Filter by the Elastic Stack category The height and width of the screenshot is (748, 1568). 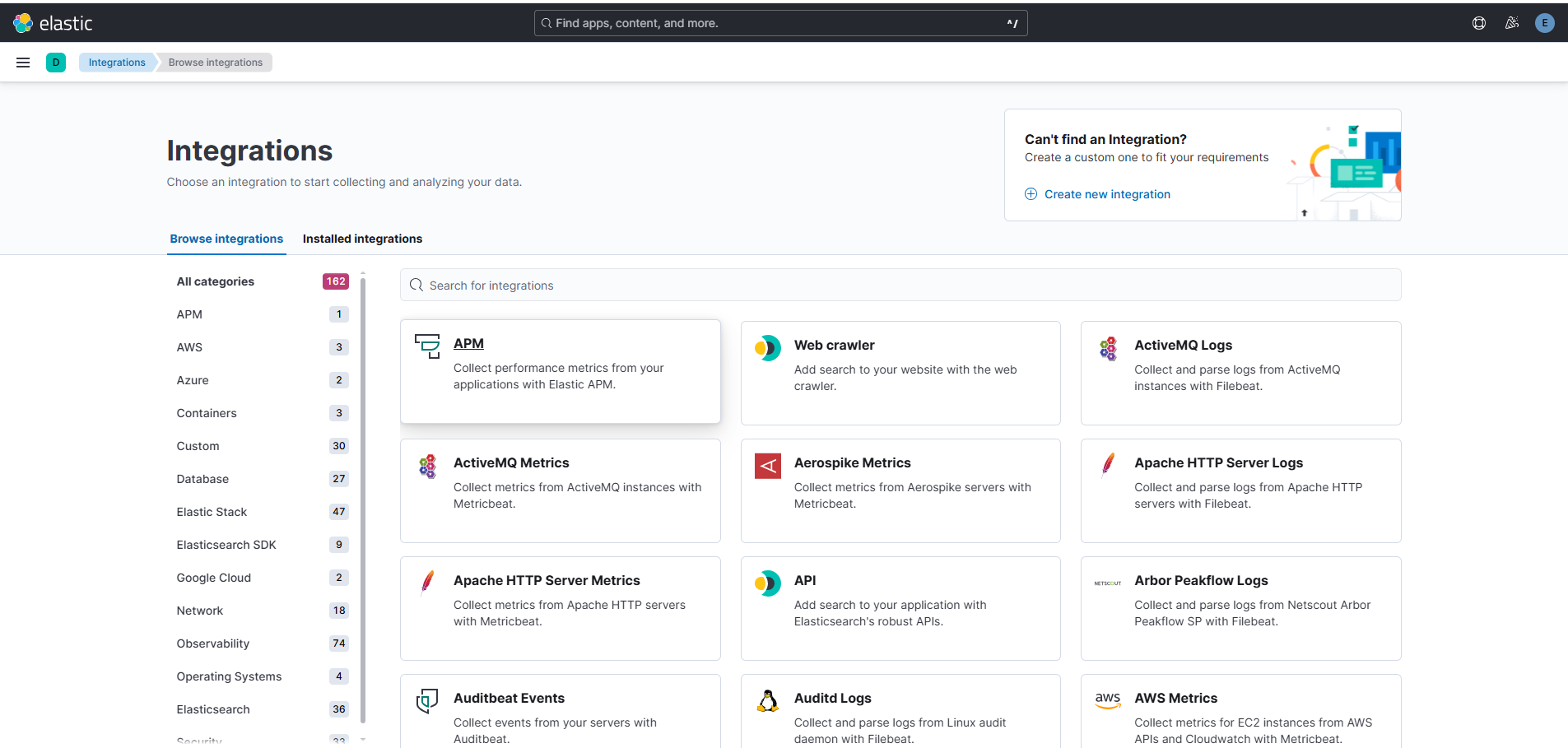pyautogui.click(x=263, y=512)
